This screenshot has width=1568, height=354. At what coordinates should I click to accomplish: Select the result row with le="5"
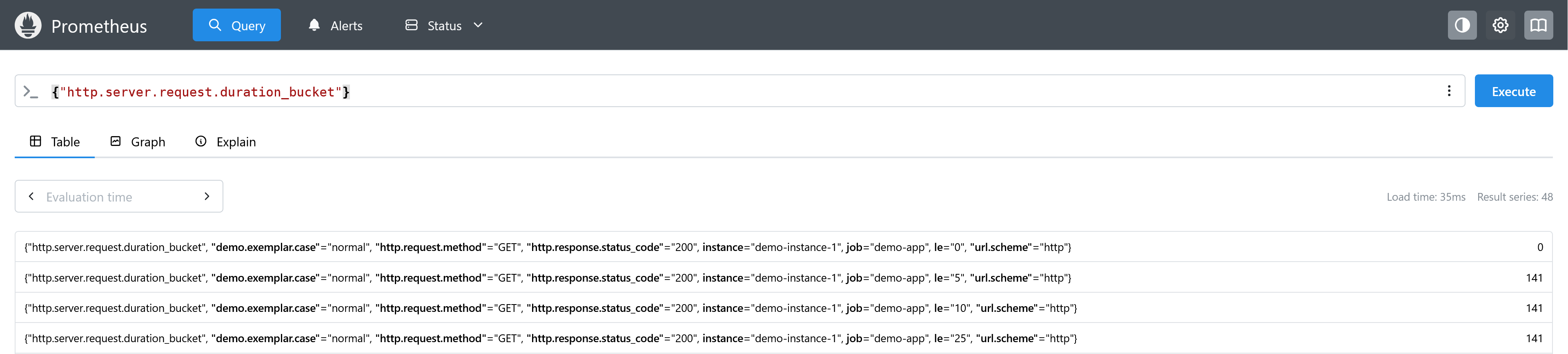coord(784,277)
